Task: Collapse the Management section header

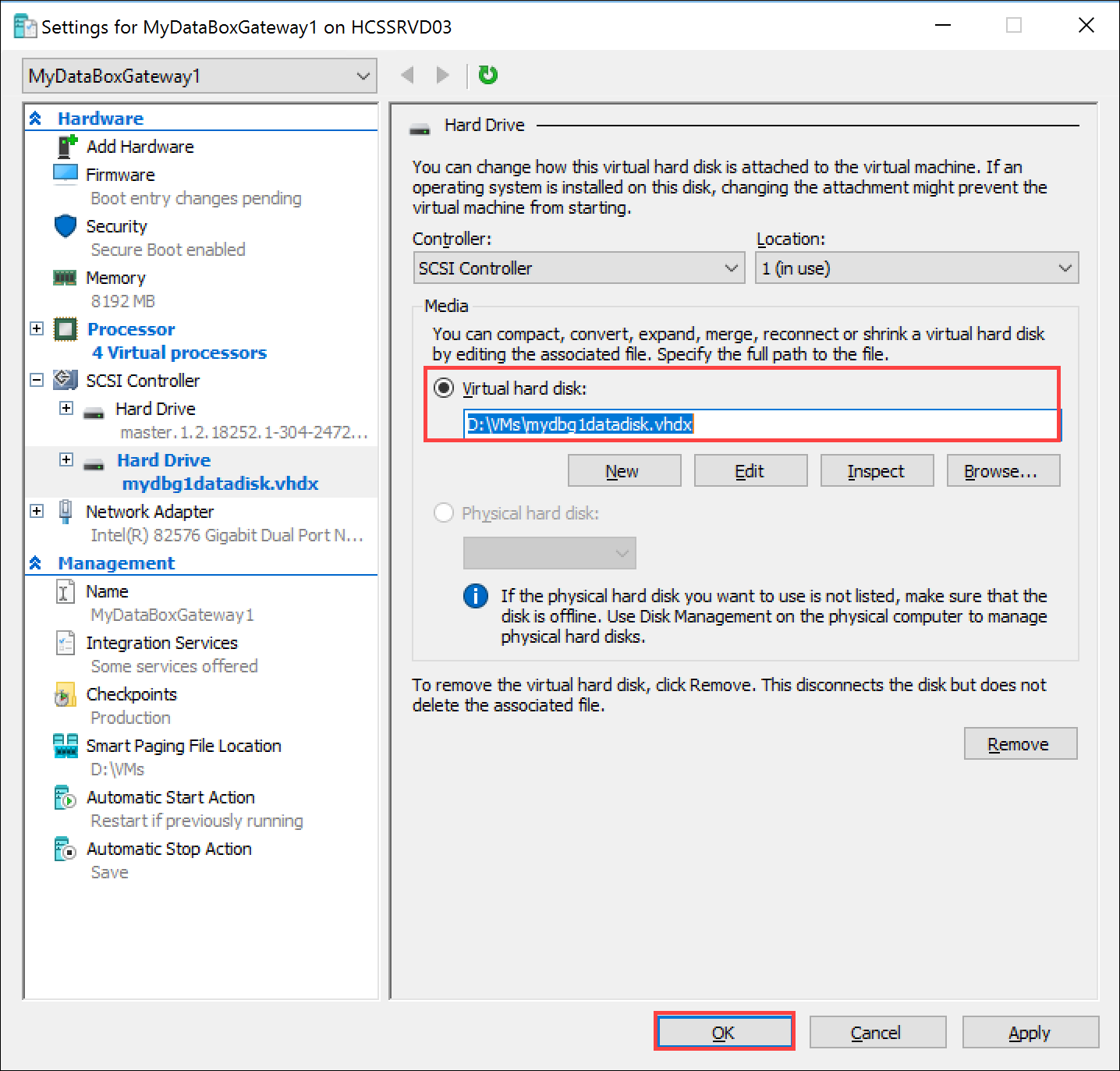Action: pyautogui.click(x=36, y=563)
